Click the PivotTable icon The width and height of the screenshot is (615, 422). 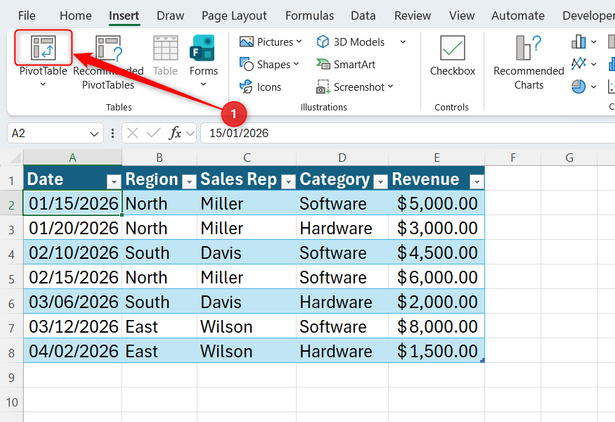click(43, 47)
